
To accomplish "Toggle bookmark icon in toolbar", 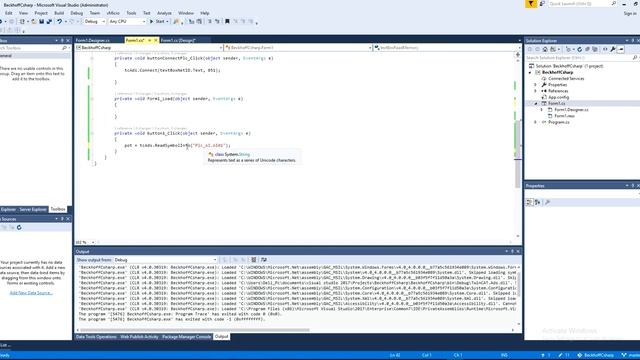I will point(227,21).
